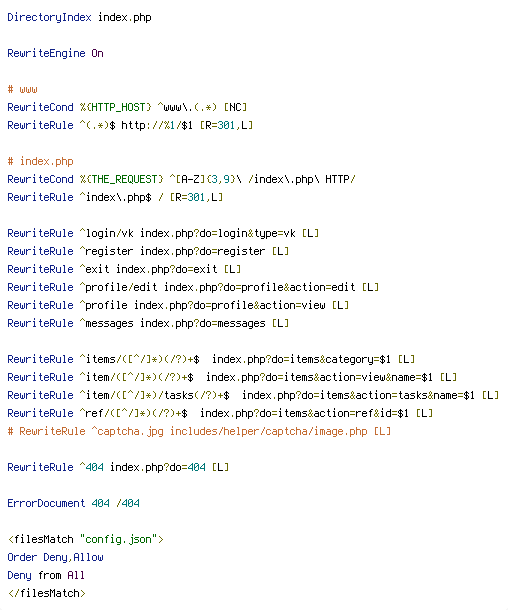The height and width of the screenshot is (610, 508).
Task: Click the RewriteEngine On line
Action: point(56,53)
